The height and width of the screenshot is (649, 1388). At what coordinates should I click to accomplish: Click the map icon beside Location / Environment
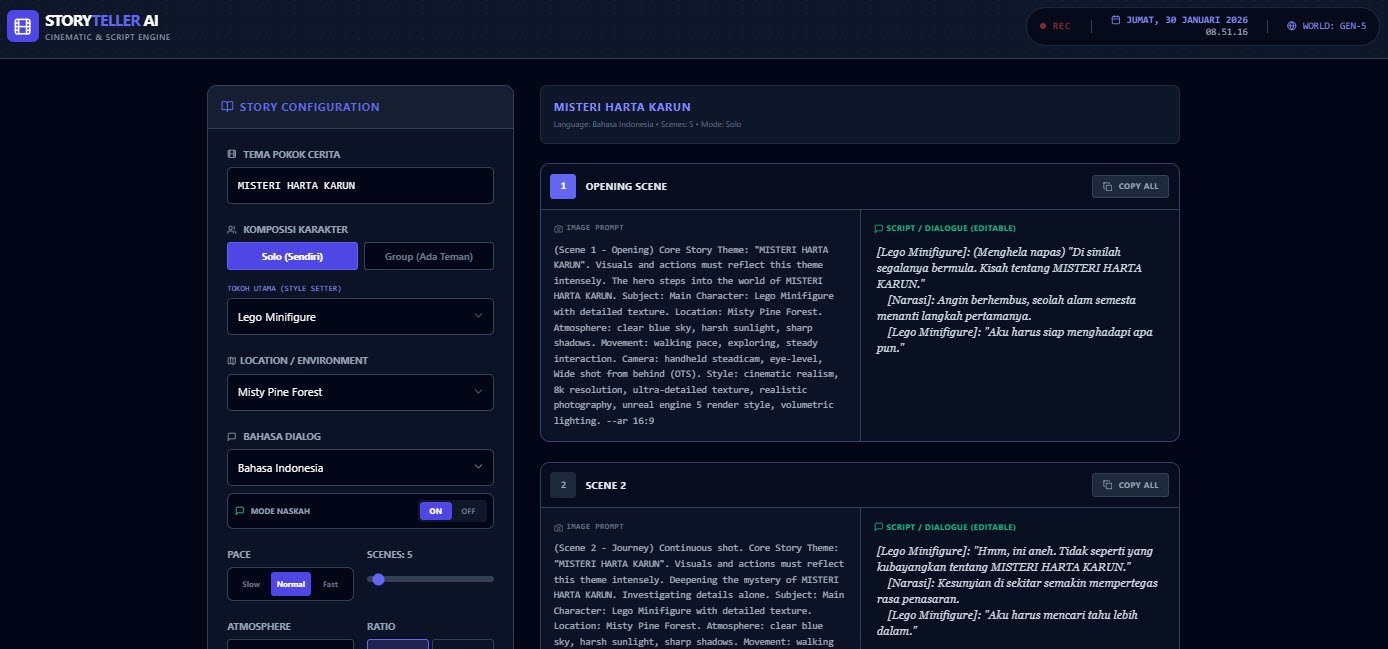tap(232, 360)
